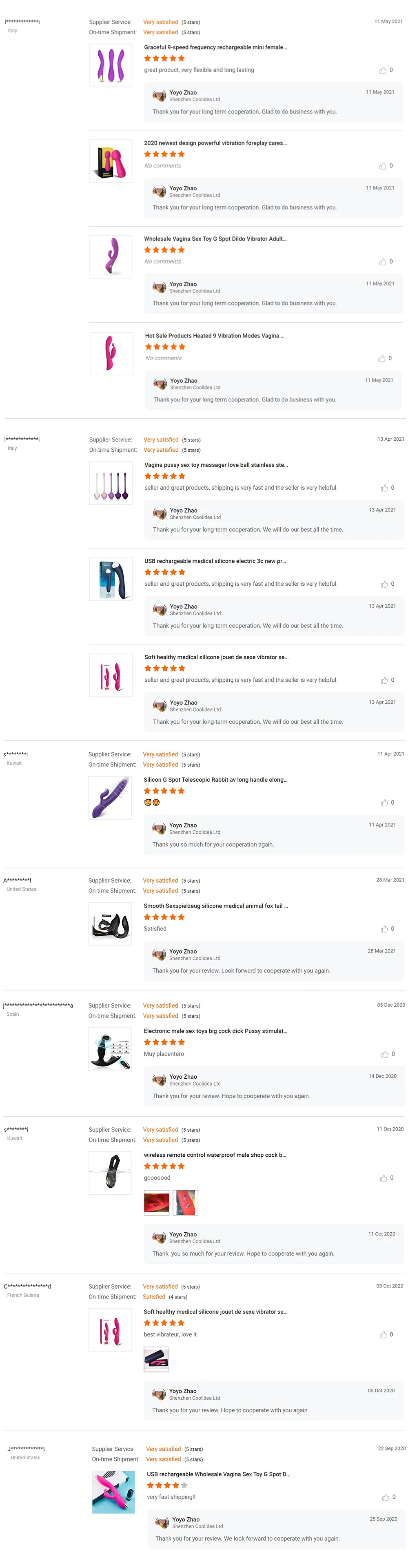The width and height of the screenshot is (408, 1568).
Task: View photo attached to "best vibrateur, love it" review
Action: 156,1359
